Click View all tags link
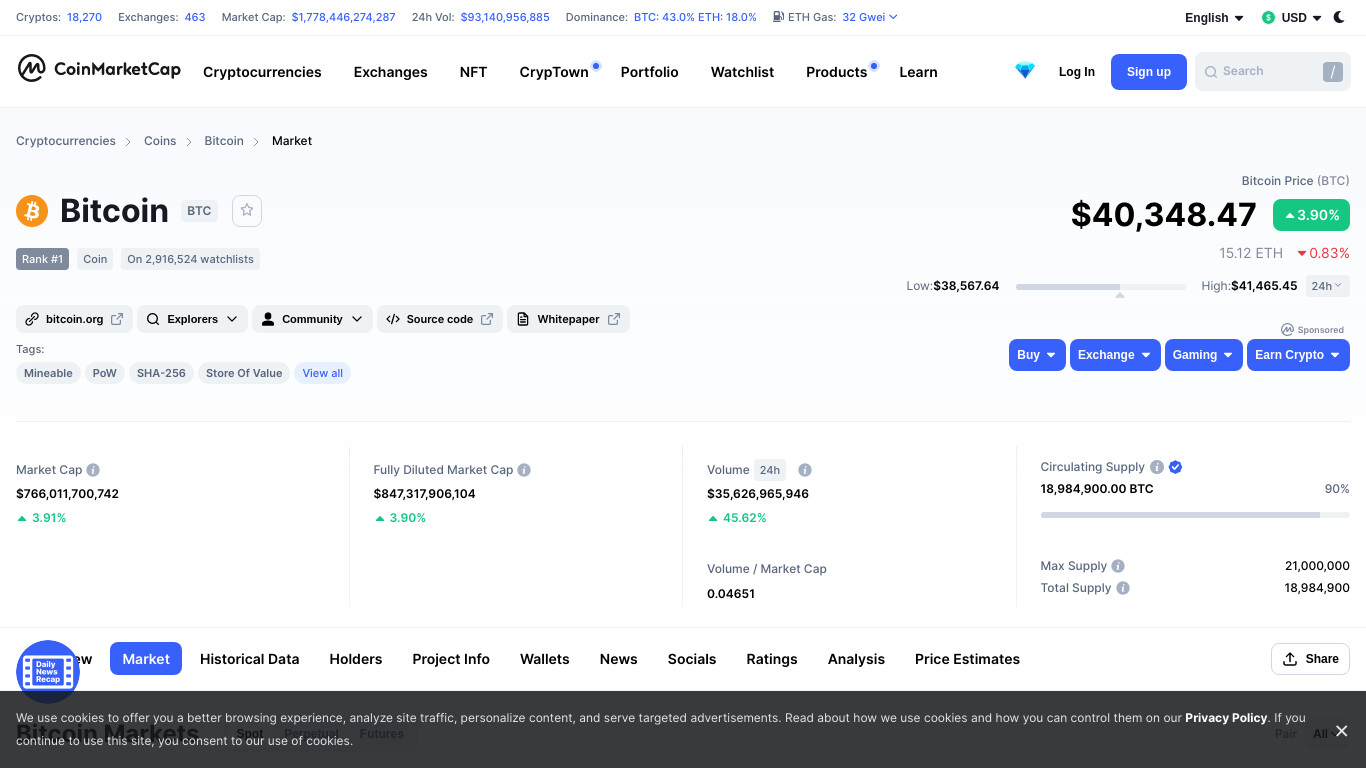 tap(322, 373)
